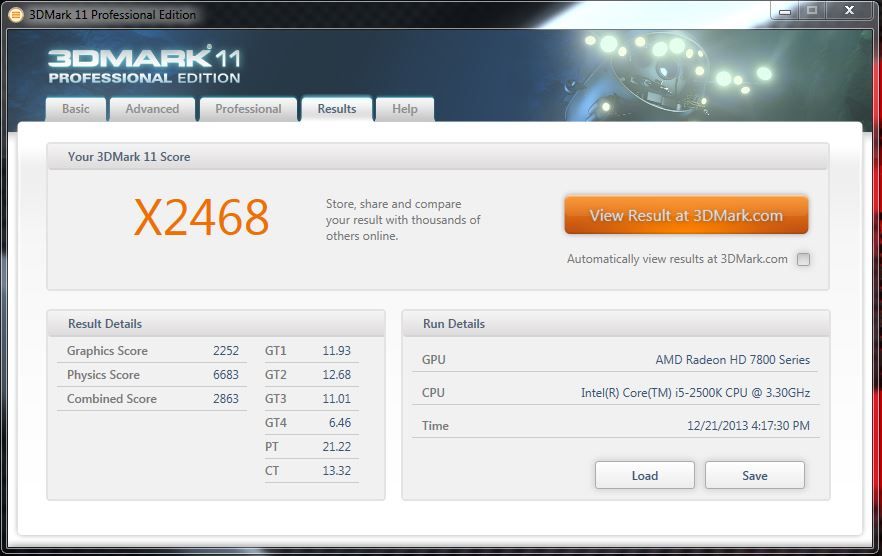Viewport: 882px width, 556px height.
Task: Click the Load button
Action: tap(644, 475)
